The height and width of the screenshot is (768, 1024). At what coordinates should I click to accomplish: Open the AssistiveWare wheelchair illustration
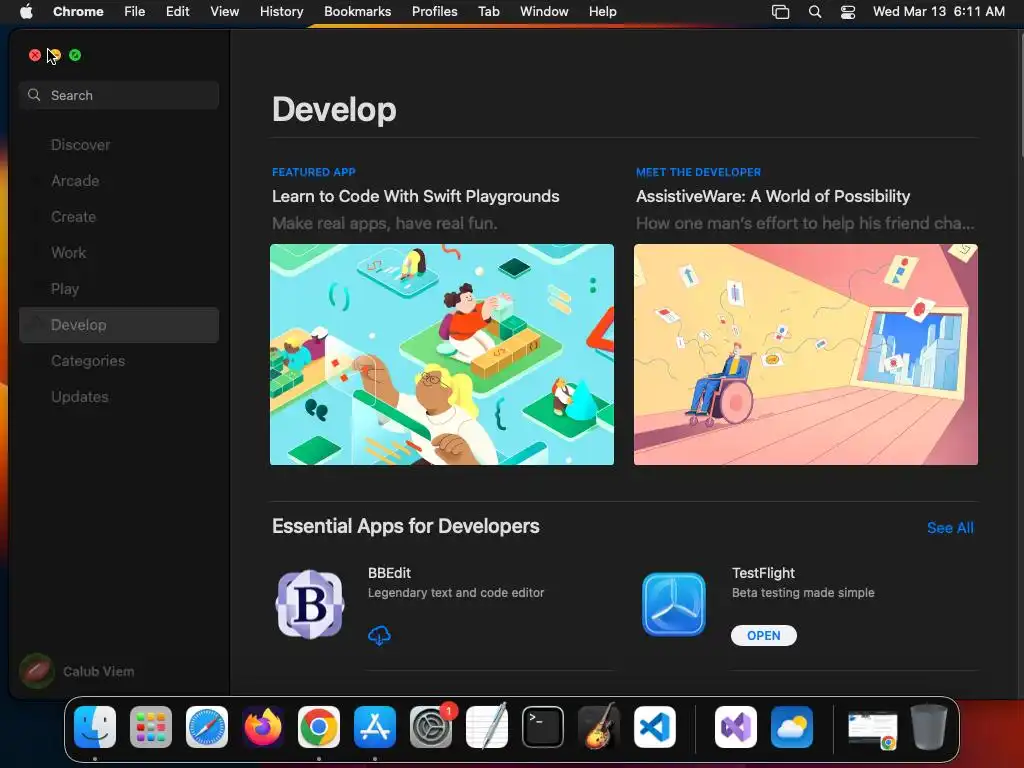coord(805,355)
